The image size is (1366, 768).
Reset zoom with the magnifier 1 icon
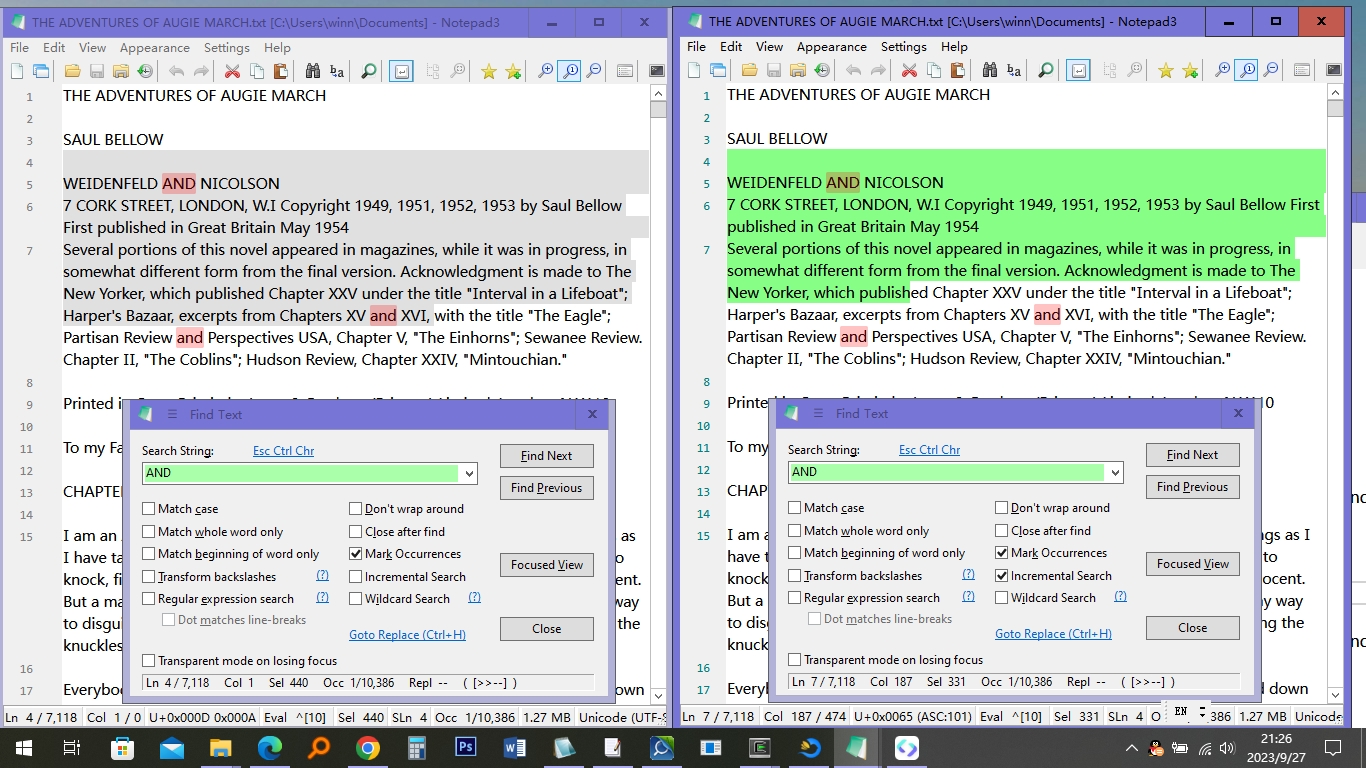[570, 70]
